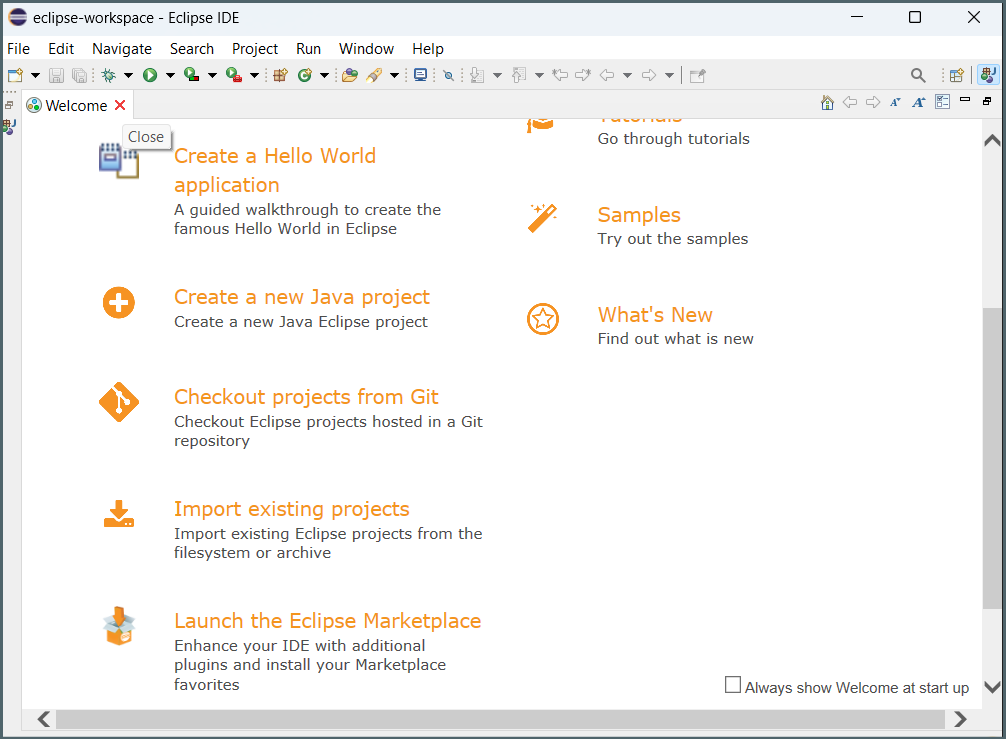The width and height of the screenshot is (1006, 739).
Task: Open the Window menu
Action: 366,49
